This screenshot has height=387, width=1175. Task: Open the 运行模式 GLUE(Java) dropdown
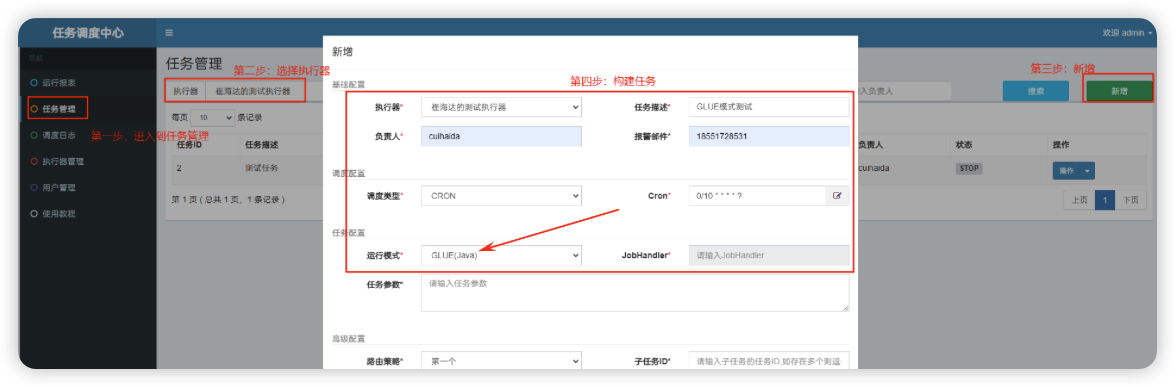(x=501, y=256)
